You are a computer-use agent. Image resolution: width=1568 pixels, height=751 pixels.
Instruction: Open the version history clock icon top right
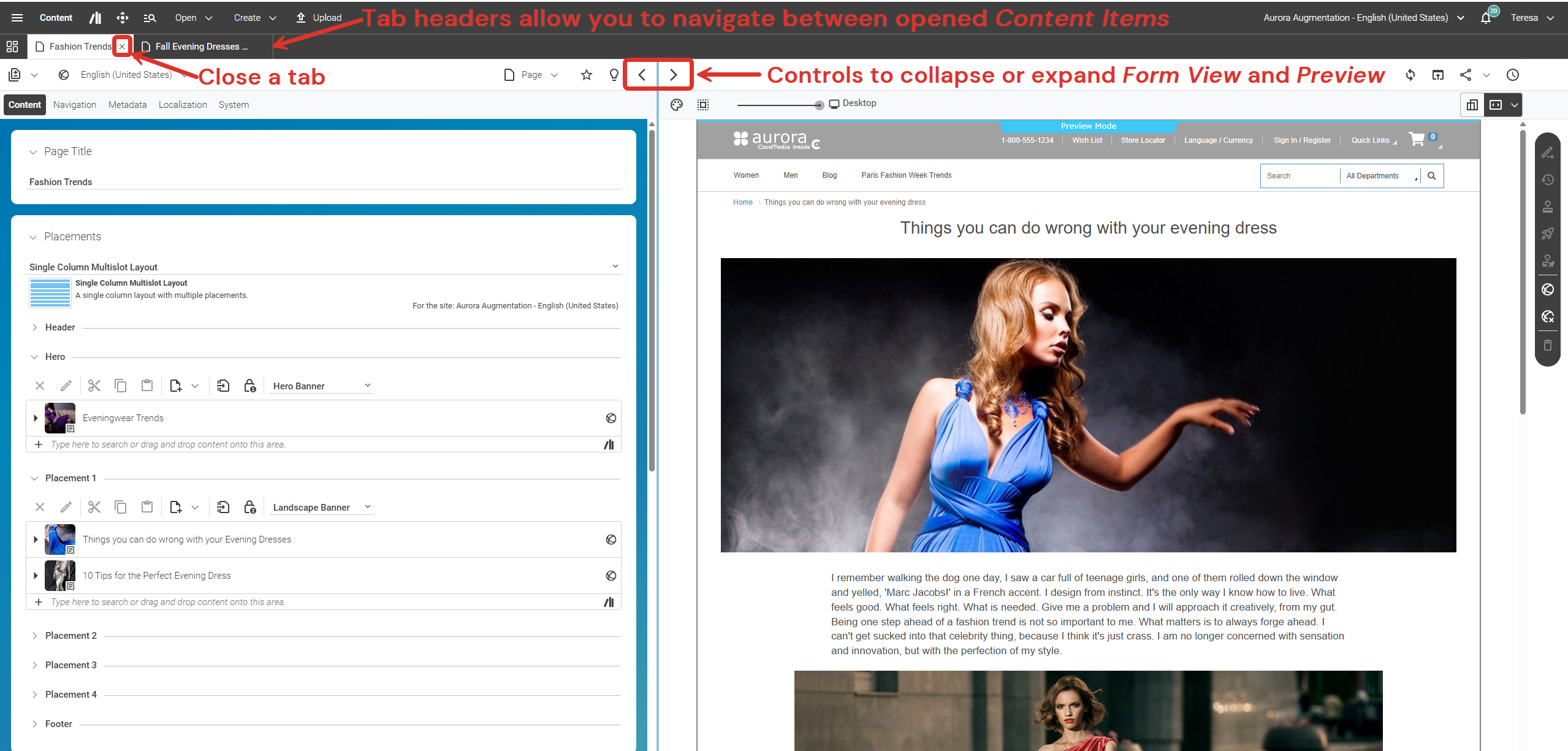[1512, 75]
